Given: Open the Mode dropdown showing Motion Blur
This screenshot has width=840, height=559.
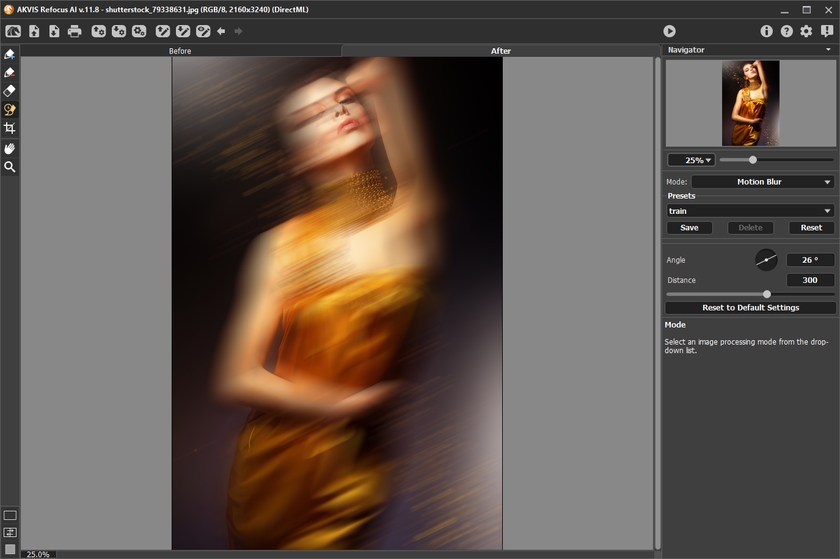Looking at the screenshot, I should pyautogui.click(x=762, y=182).
